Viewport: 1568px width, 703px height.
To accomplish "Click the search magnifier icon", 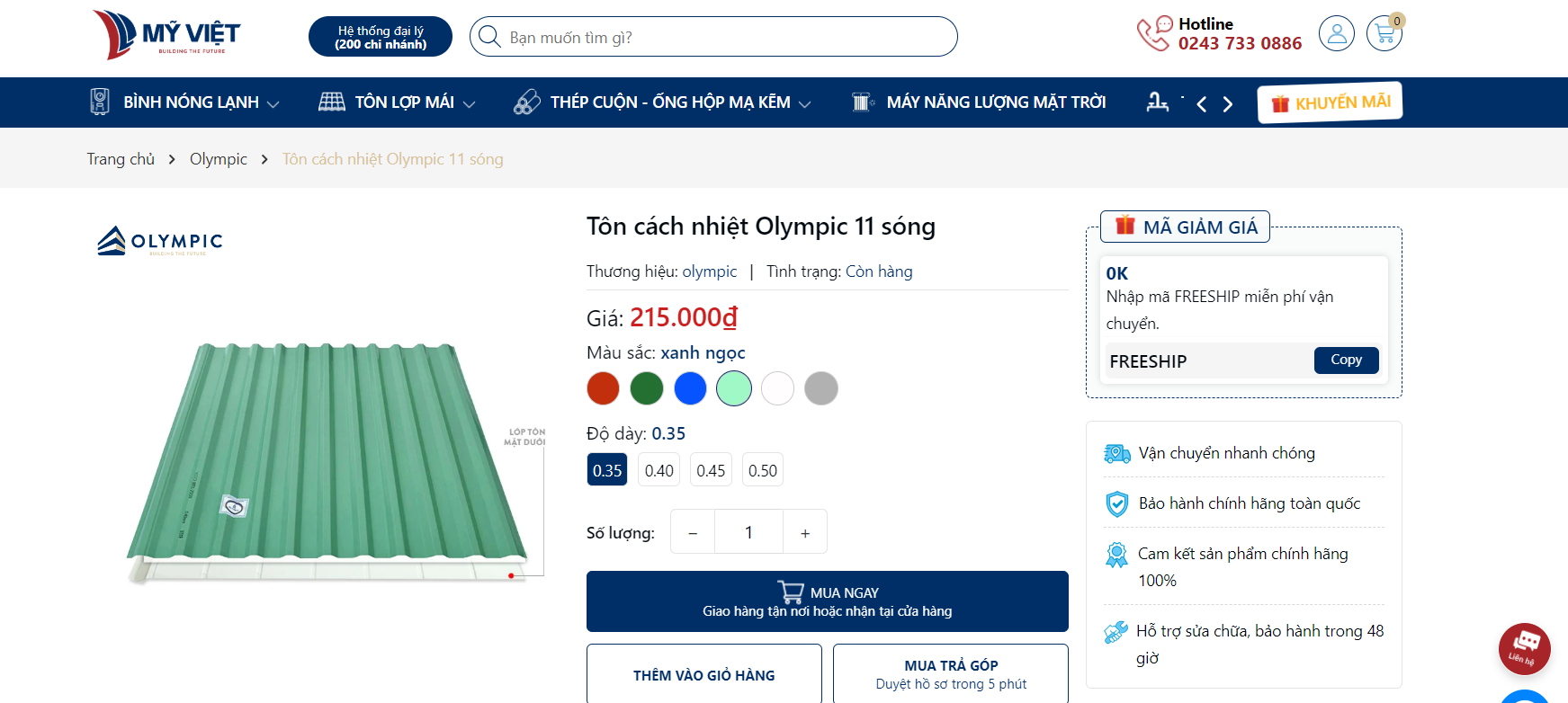I will [x=489, y=37].
